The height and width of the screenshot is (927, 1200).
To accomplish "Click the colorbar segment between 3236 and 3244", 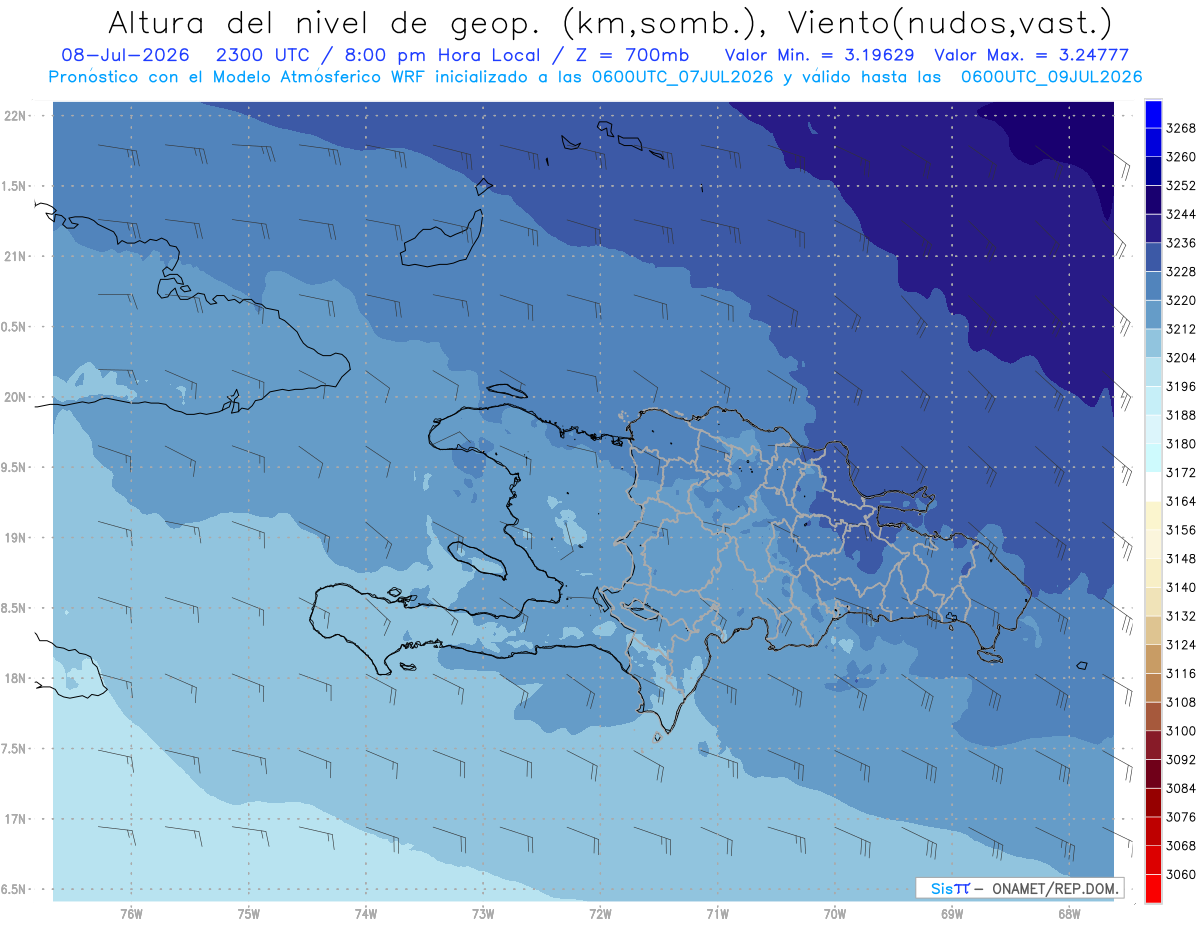I will [x=1152, y=229].
